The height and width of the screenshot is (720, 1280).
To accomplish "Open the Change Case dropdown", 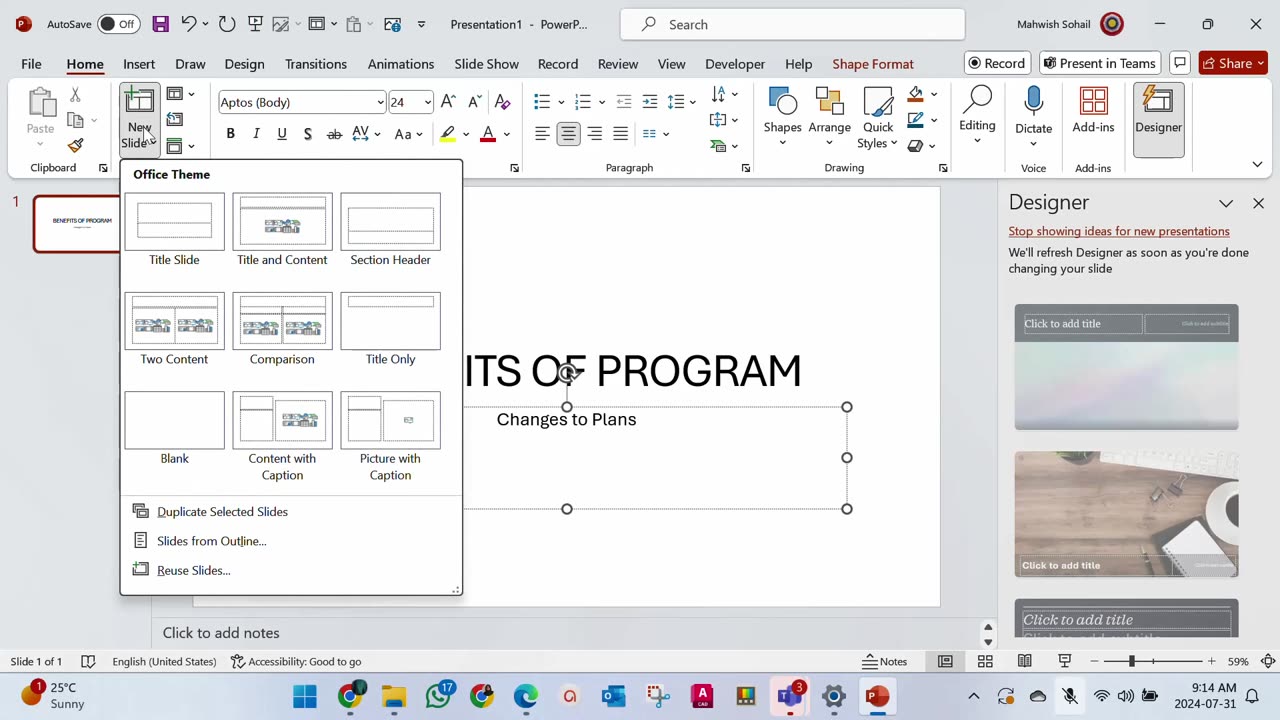I will [x=408, y=134].
